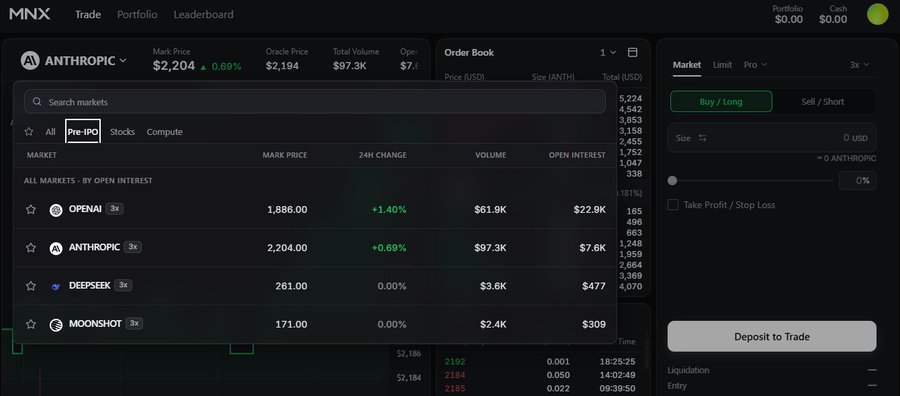Swap size units icon next to Size
The width and height of the screenshot is (900, 396).
(x=703, y=138)
